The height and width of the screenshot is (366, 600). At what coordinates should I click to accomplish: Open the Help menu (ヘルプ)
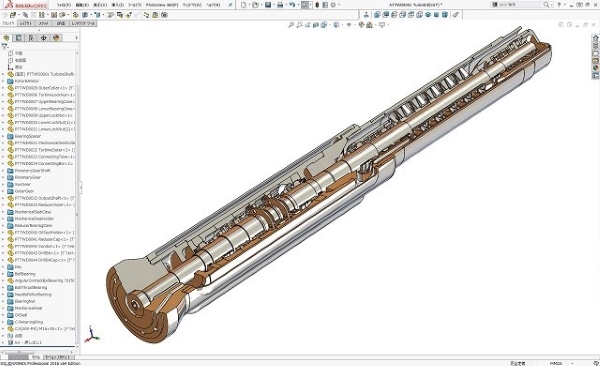214,5
